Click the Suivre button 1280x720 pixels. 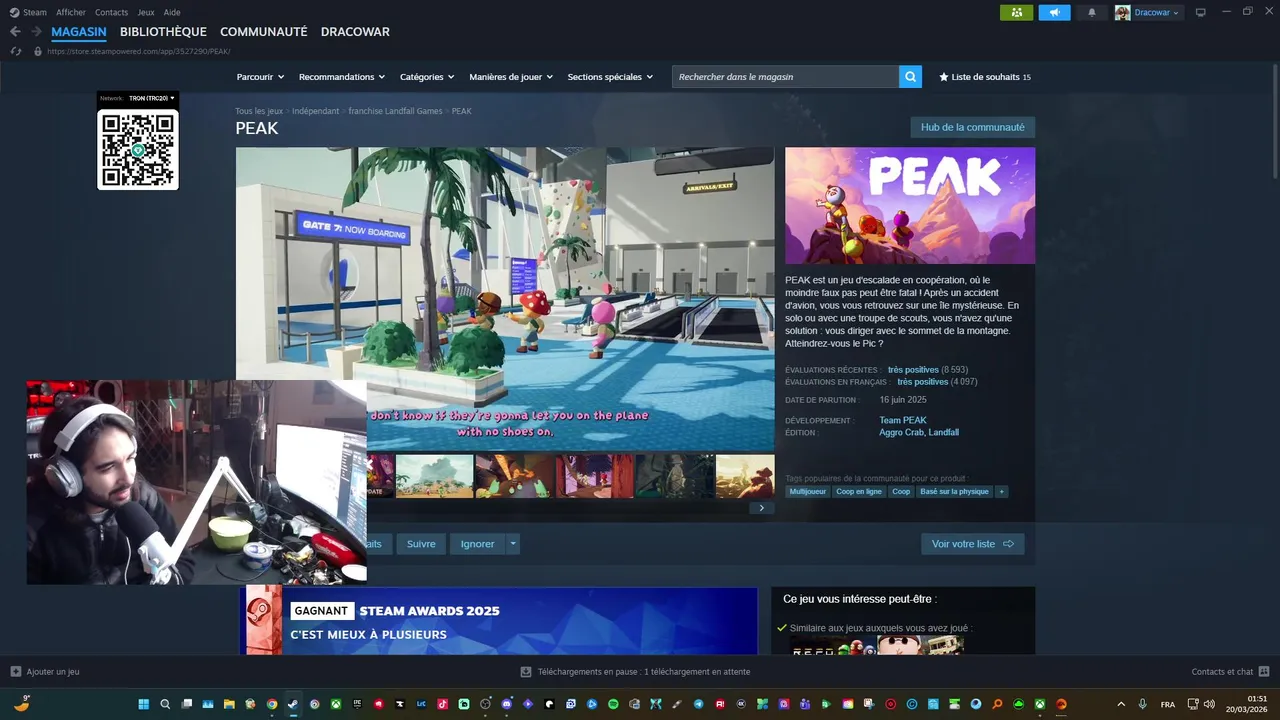(x=421, y=544)
